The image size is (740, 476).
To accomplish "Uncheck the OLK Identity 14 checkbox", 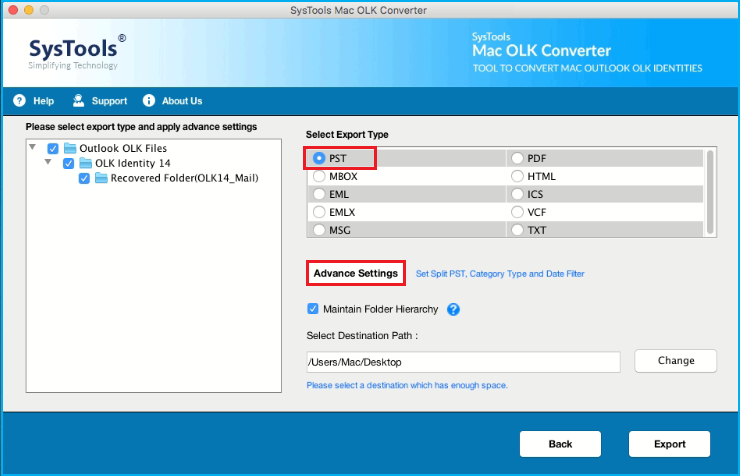I will pos(68,164).
